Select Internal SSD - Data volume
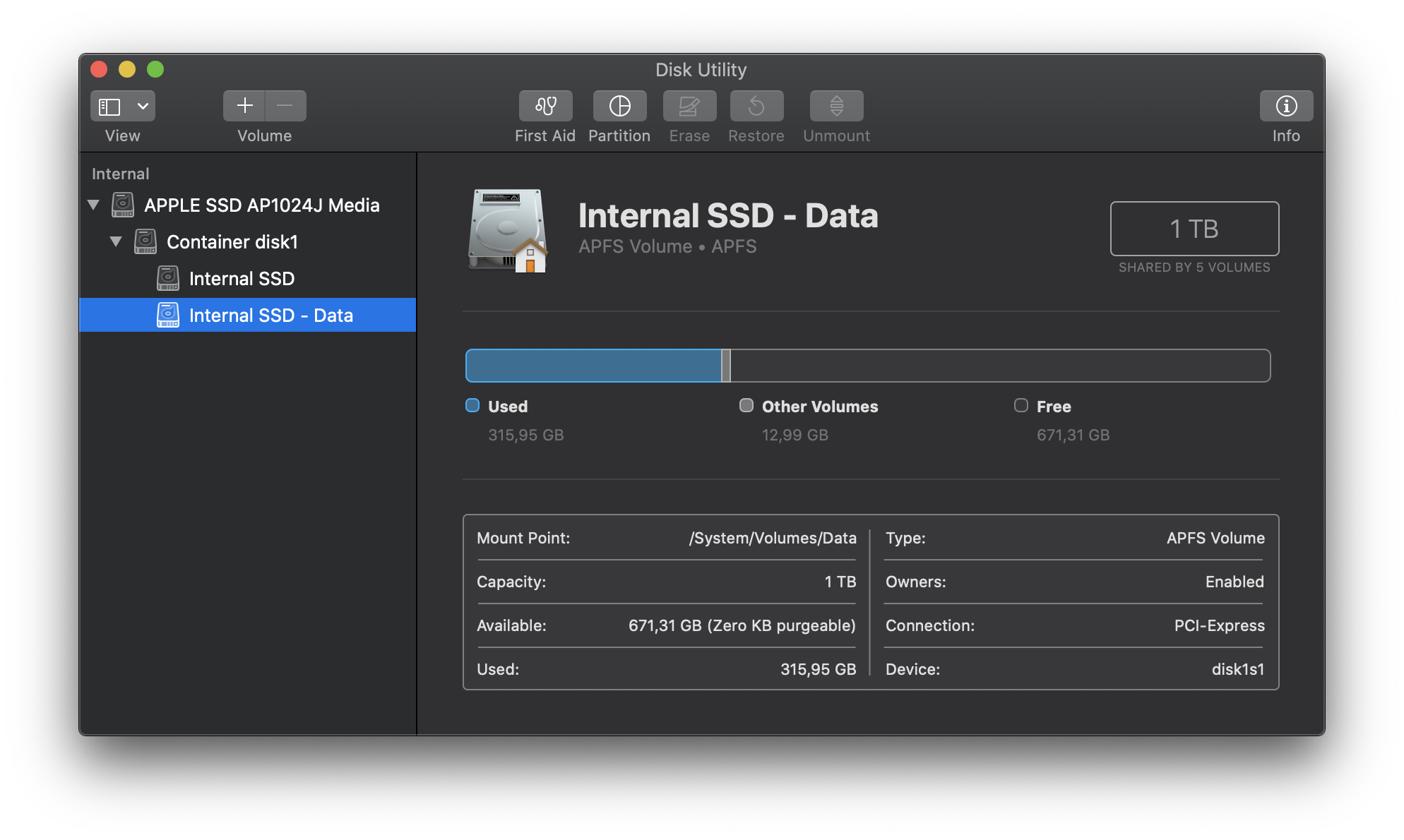 pyautogui.click(x=270, y=316)
